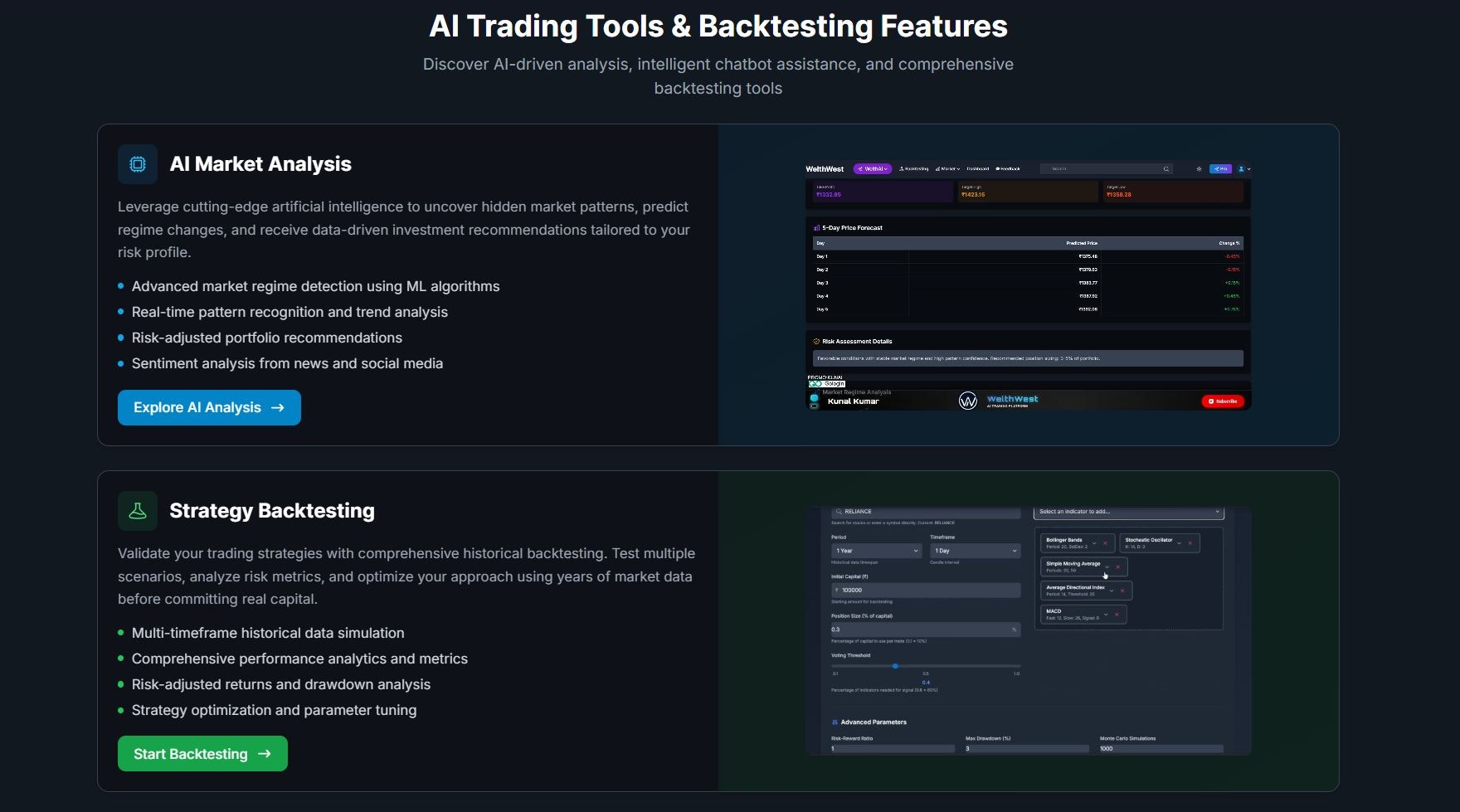Expand the Simple Moving Average chevron
This screenshot has width=1460, height=812.
(1107, 567)
